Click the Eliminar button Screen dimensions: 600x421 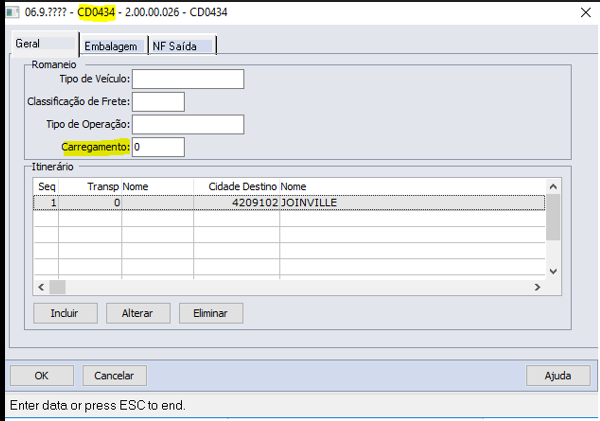211,313
